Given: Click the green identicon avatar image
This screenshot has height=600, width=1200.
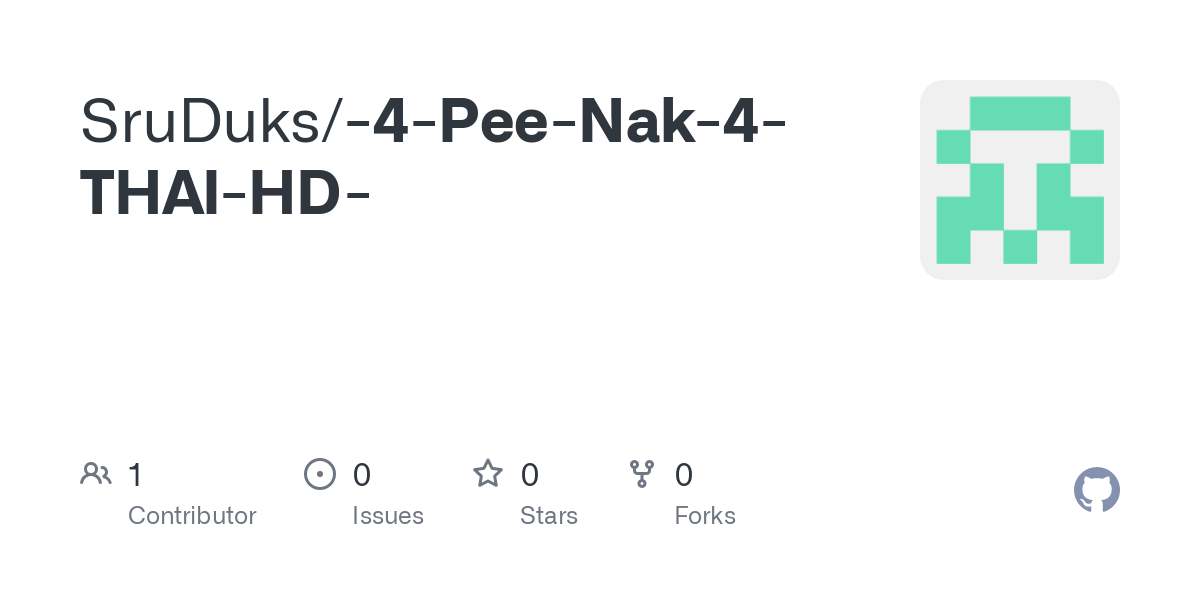Looking at the screenshot, I should [x=1019, y=180].
